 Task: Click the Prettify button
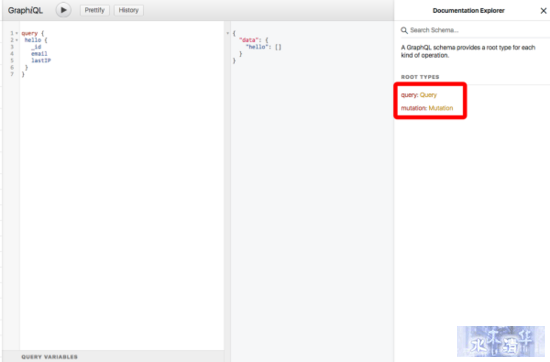pyautogui.click(x=95, y=10)
